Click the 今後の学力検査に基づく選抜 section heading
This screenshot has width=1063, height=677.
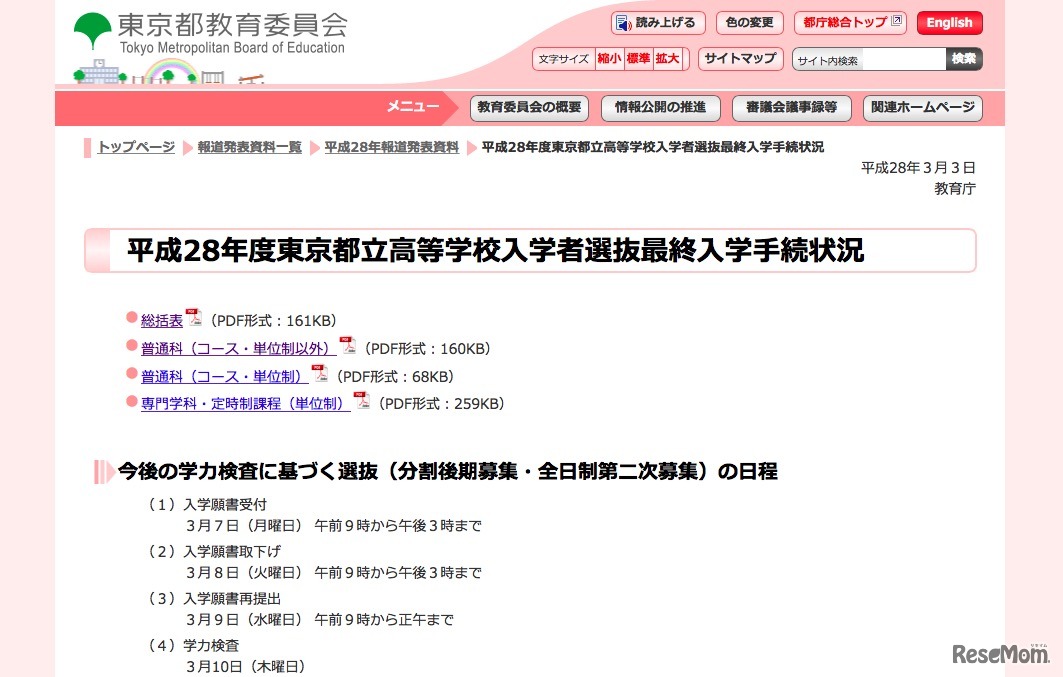coord(447,471)
